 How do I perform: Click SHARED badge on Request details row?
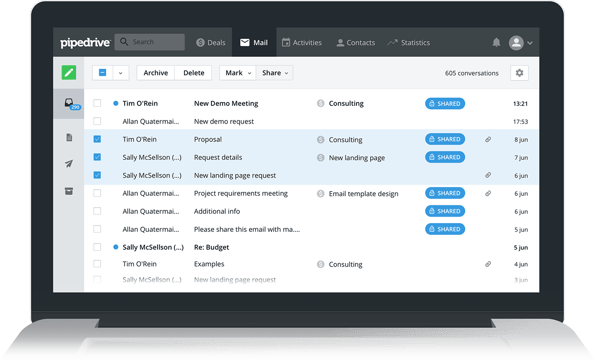pyautogui.click(x=445, y=157)
